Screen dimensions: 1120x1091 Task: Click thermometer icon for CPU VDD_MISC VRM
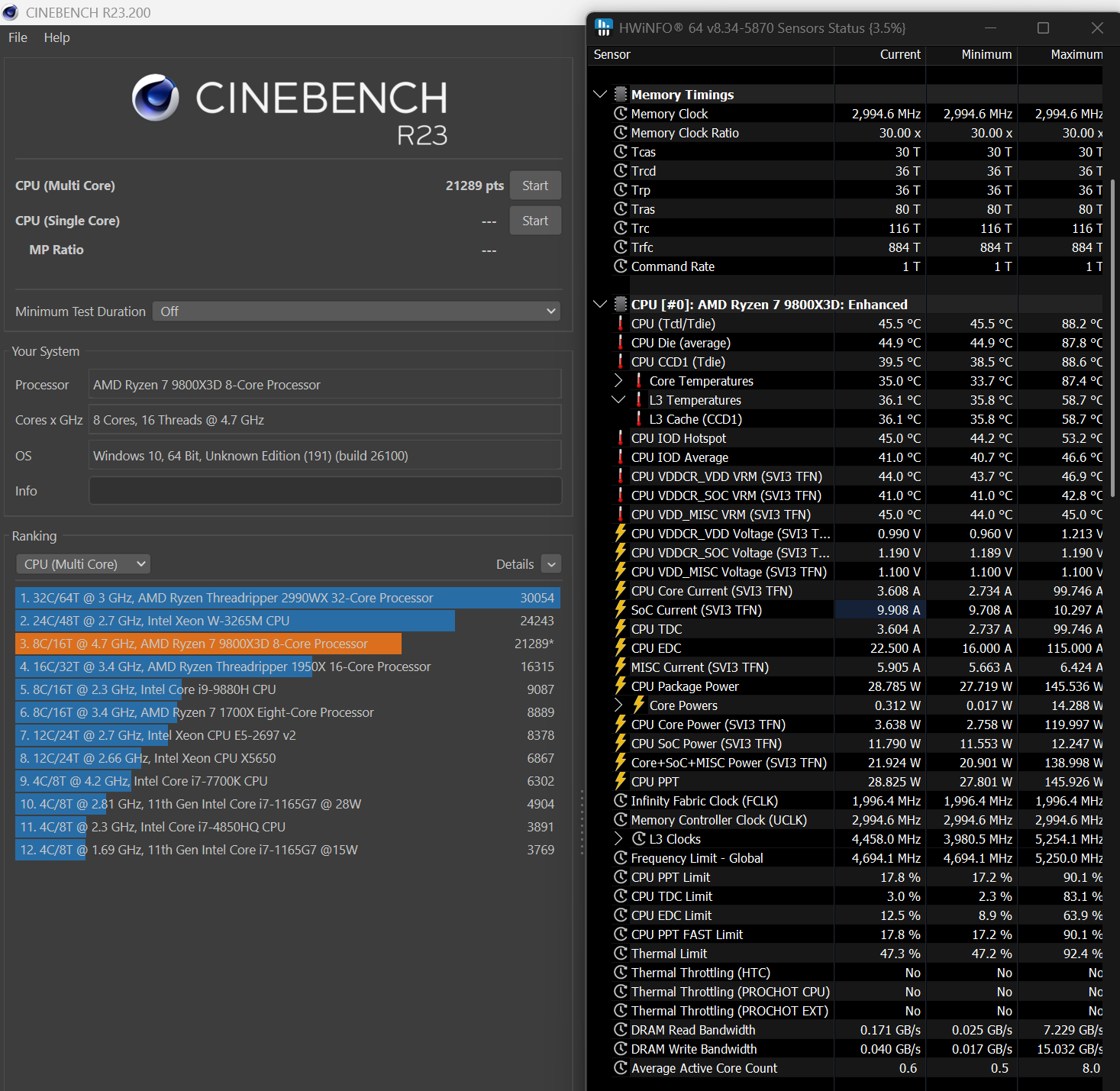click(x=620, y=514)
